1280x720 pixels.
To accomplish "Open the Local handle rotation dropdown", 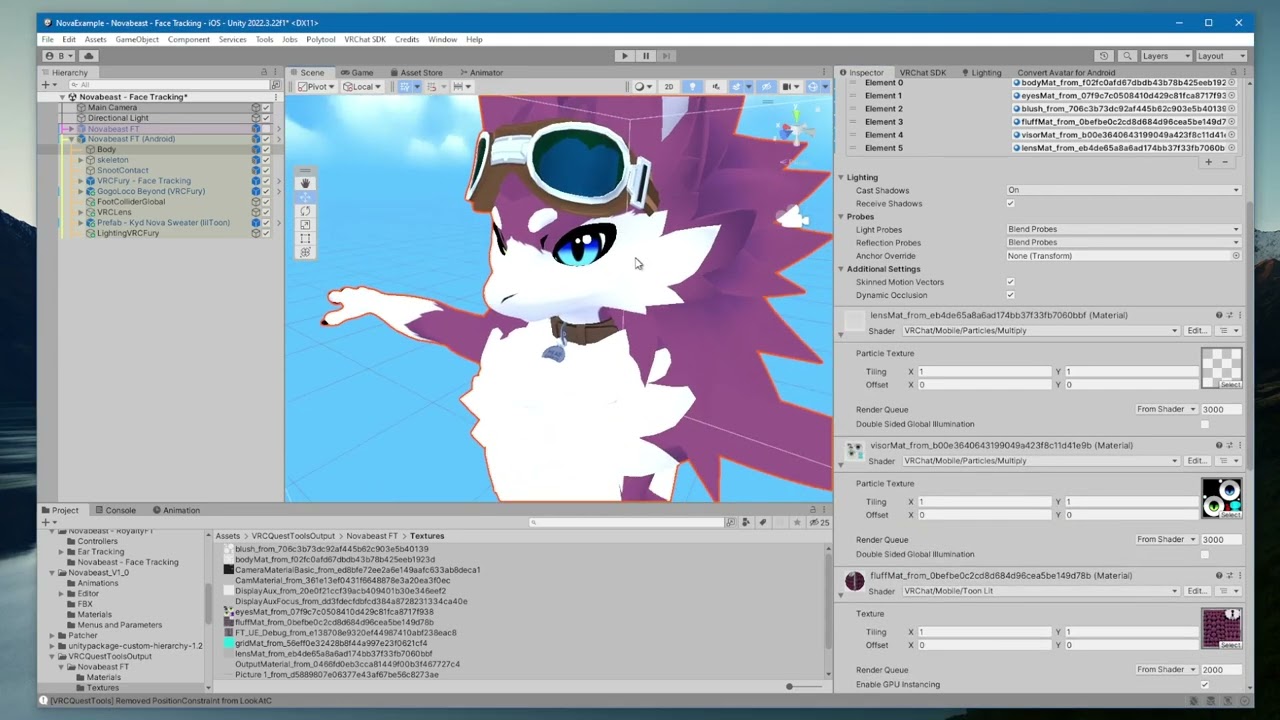I will coord(362,87).
